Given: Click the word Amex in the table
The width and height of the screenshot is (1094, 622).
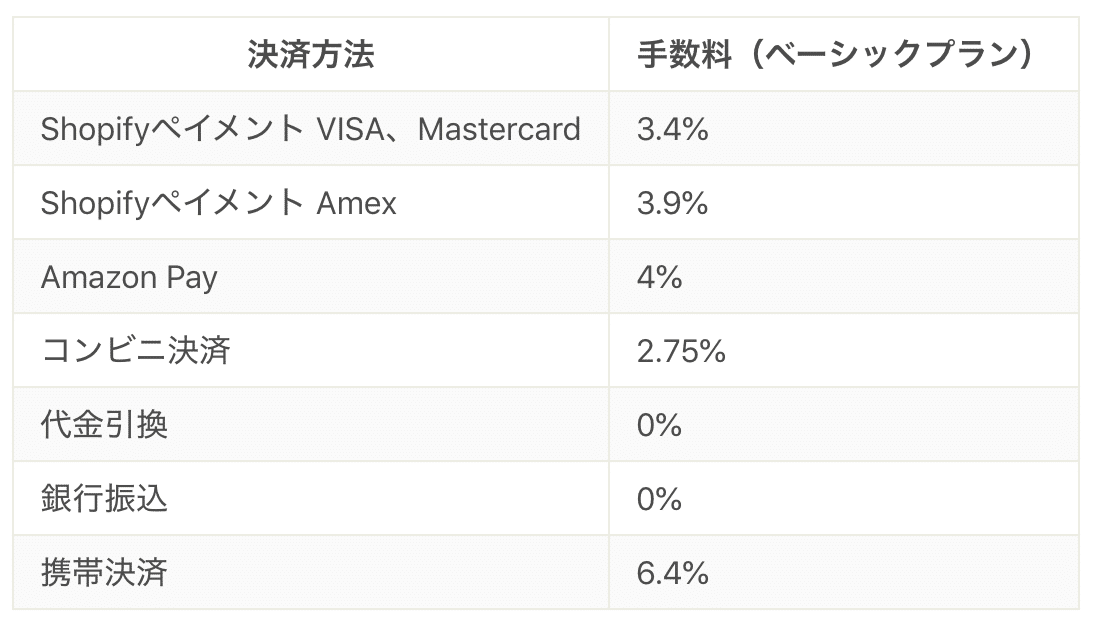Looking at the screenshot, I should click(x=357, y=203).
